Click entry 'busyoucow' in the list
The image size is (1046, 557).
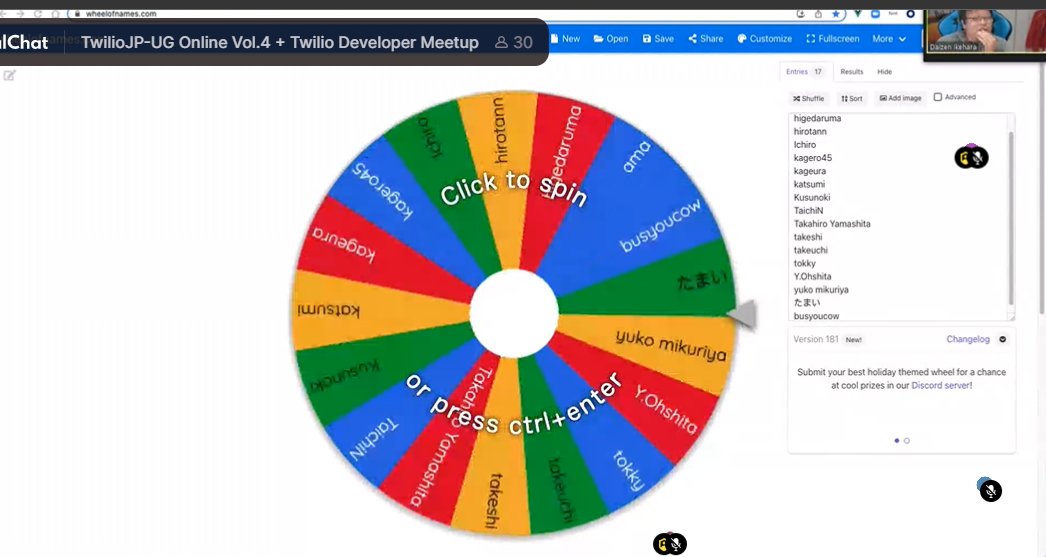point(817,316)
